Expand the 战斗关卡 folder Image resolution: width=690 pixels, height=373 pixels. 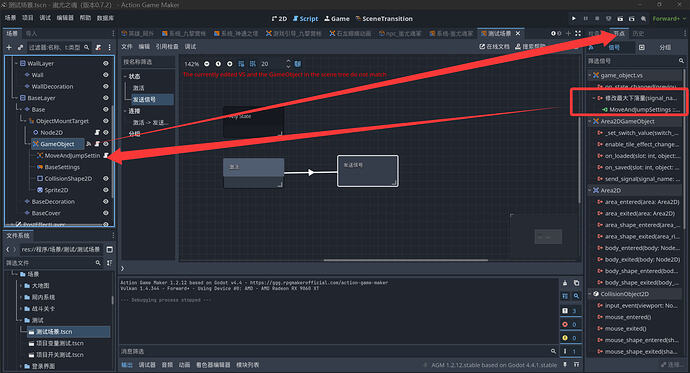[21, 309]
